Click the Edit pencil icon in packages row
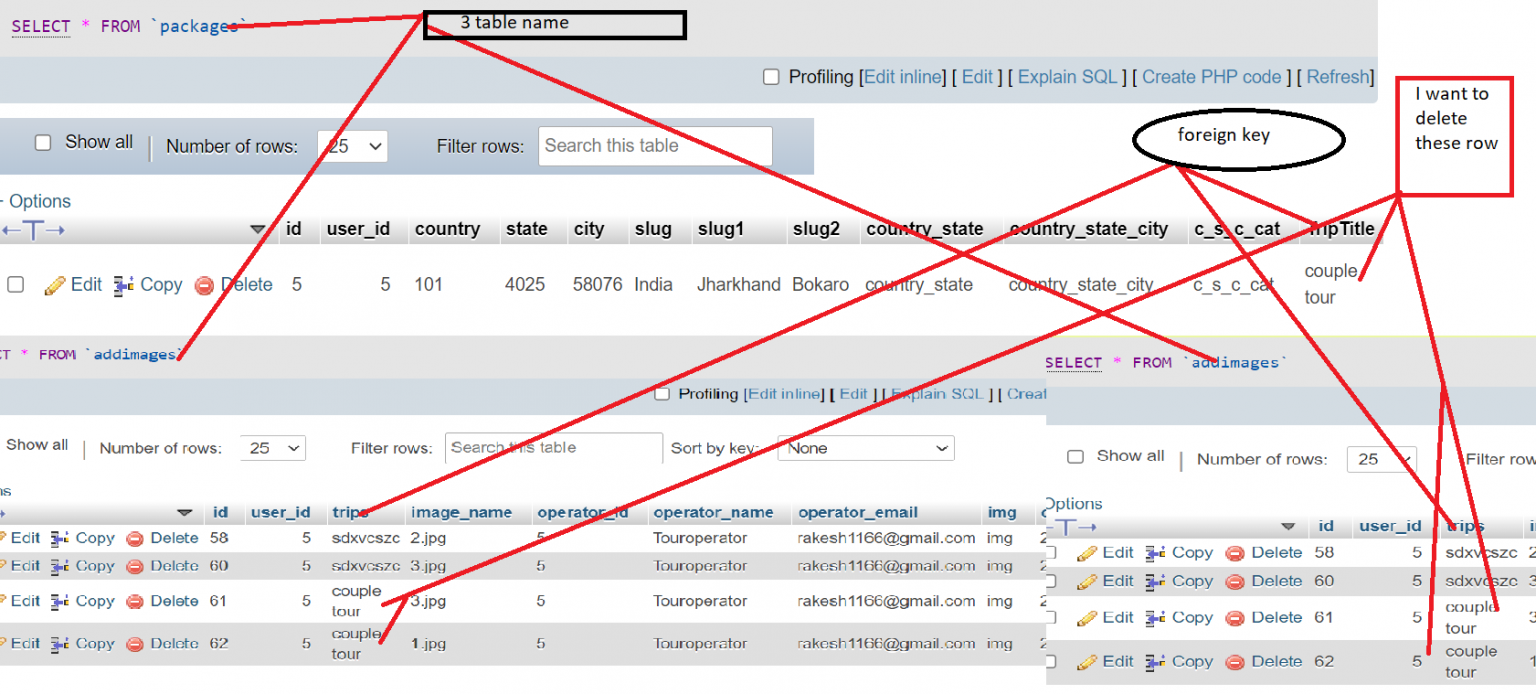Image resolution: width=1536 pixels, height=694 pixels. coord(55,285)
